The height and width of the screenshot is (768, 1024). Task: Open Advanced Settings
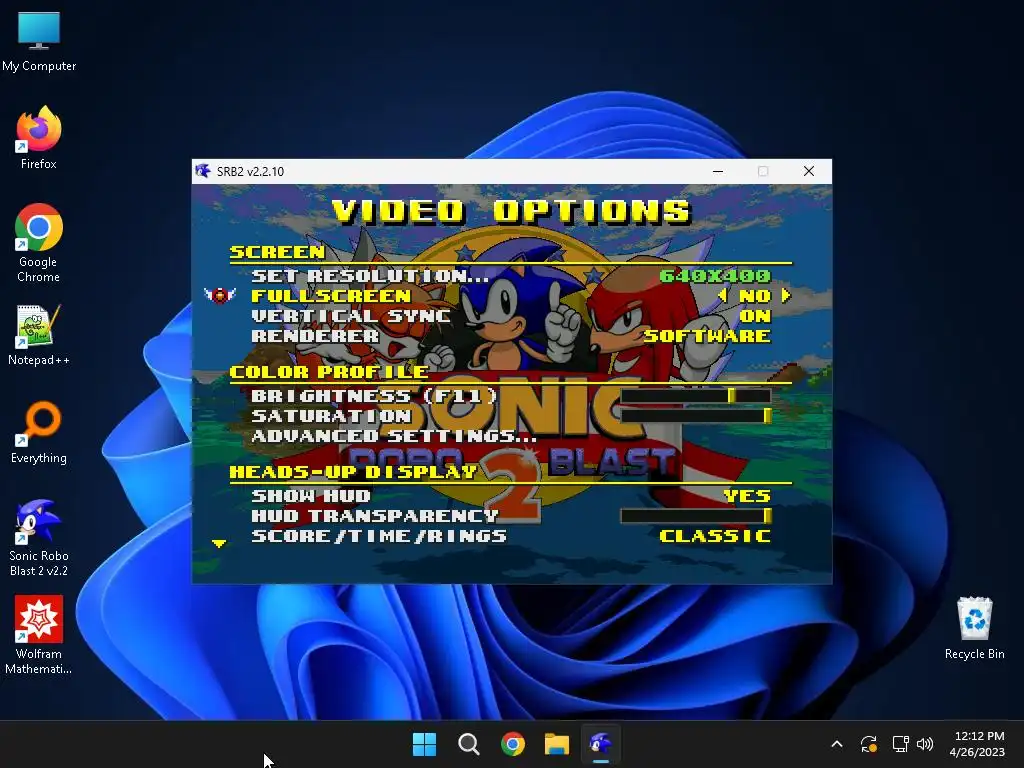(394, 436)
